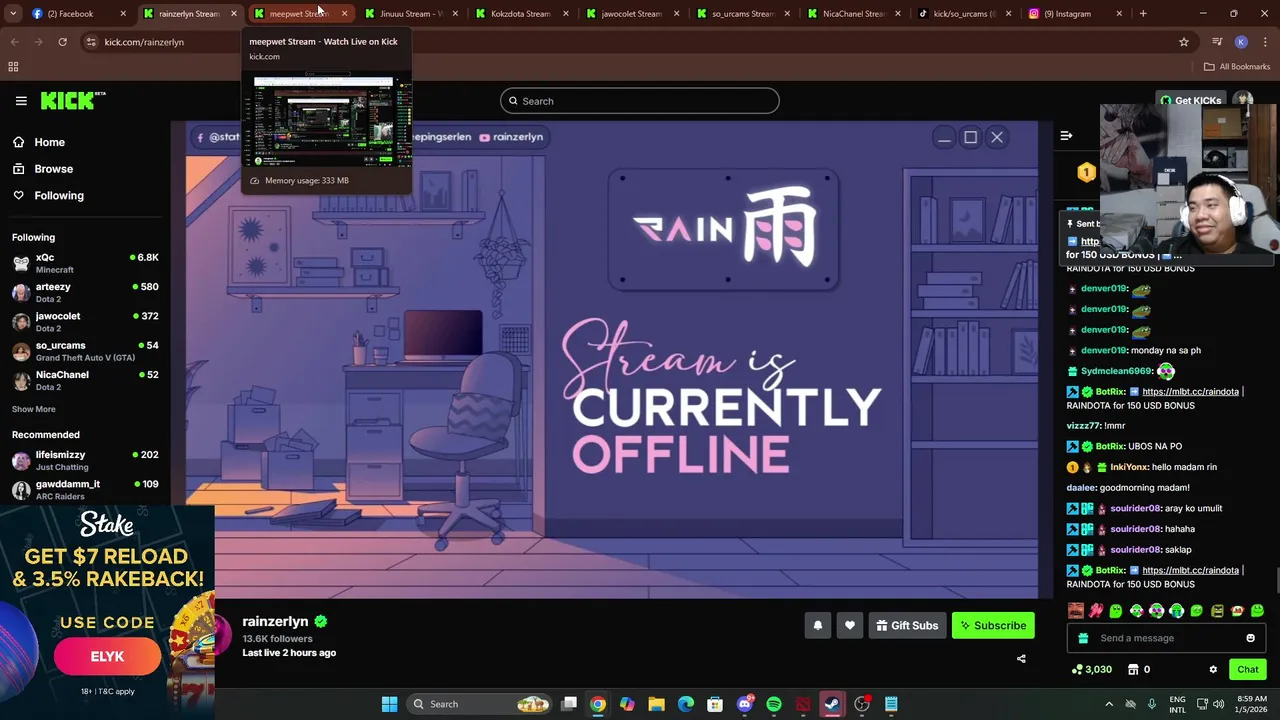This screenshot has height=720, width=1280.
Task: Open All Bookmarks folder
Action: (x=1237, y=67)
